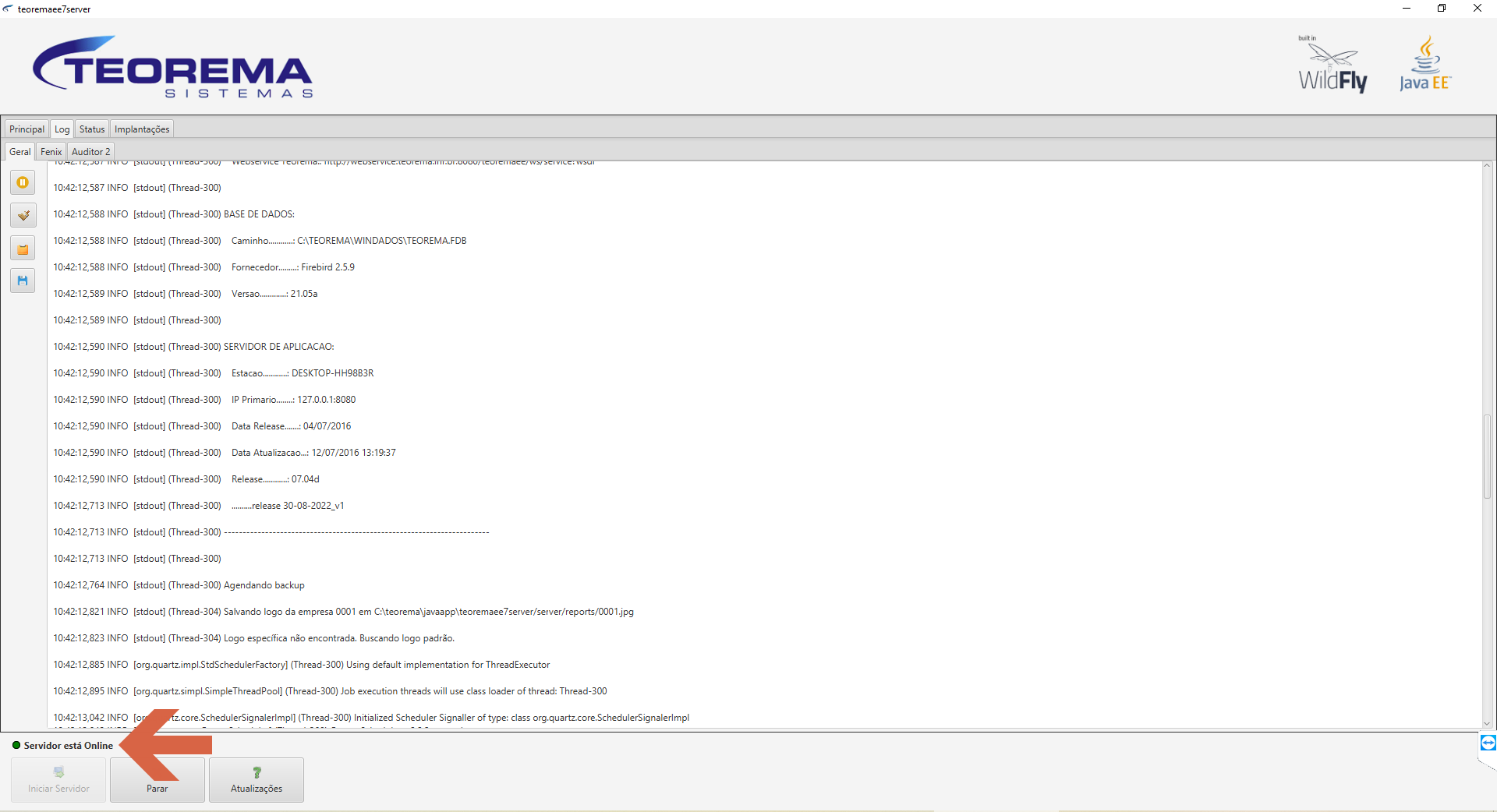The height and width of the screenshot is (812, 1497).
Task: Click the vertical scrollbar thumb in the log
Action: 1487,457
